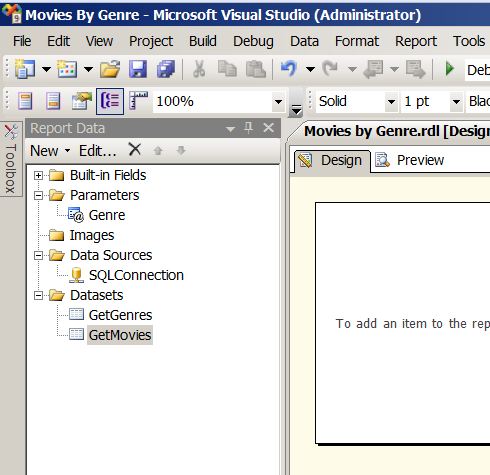Toggle the Grouping pane button
This screenshot has width=490, height=475.
pos(110,101)
